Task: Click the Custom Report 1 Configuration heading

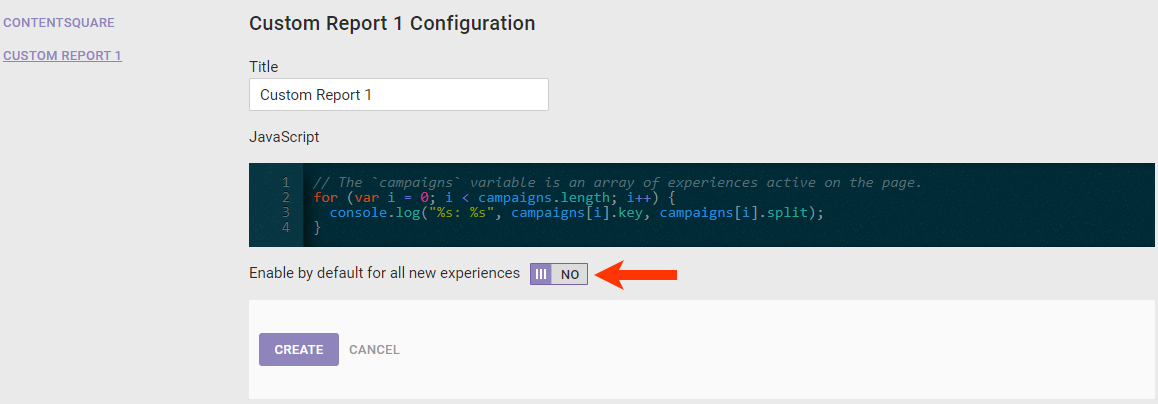Action: coord(391,23)
